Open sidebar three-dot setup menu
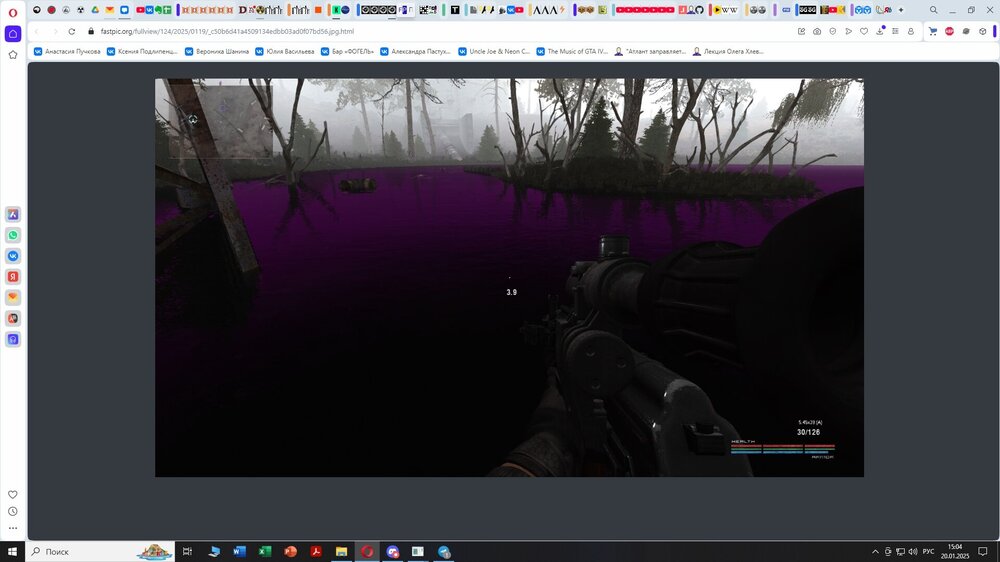1000x562 pixels. coord(13,528)
